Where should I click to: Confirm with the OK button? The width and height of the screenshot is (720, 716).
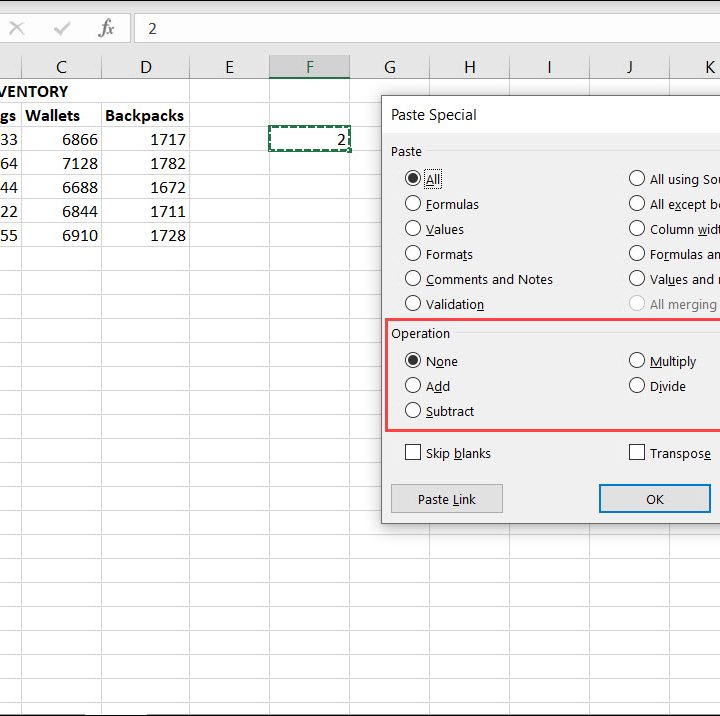click(655, 499)
